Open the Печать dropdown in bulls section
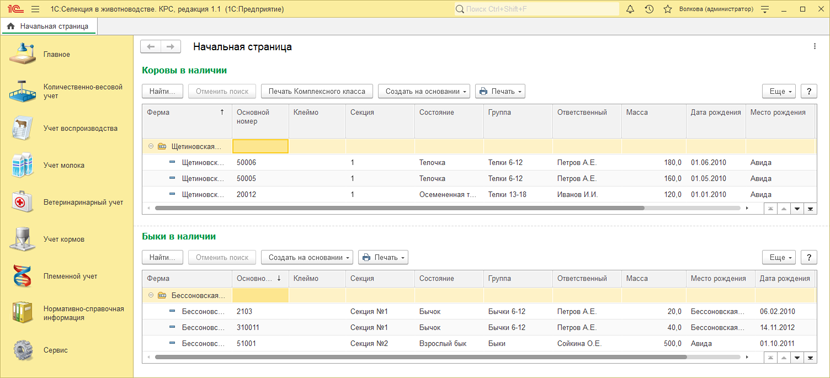The image size is (830, 378). (x=383, y=257)
